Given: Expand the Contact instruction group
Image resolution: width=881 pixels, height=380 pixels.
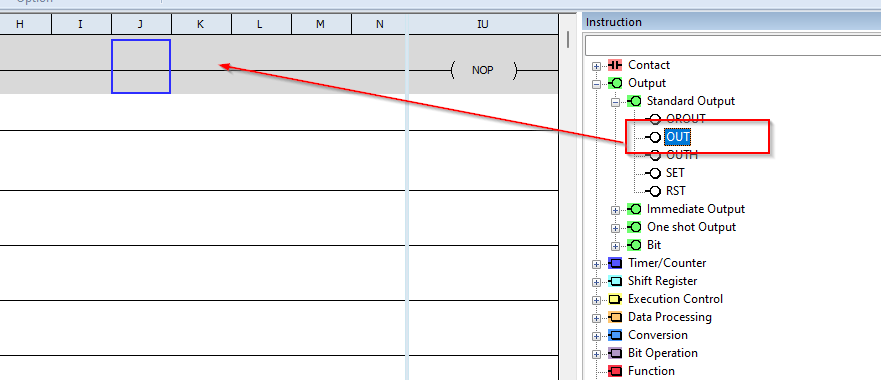Looking at the screenshot, I should pos(596,66).
